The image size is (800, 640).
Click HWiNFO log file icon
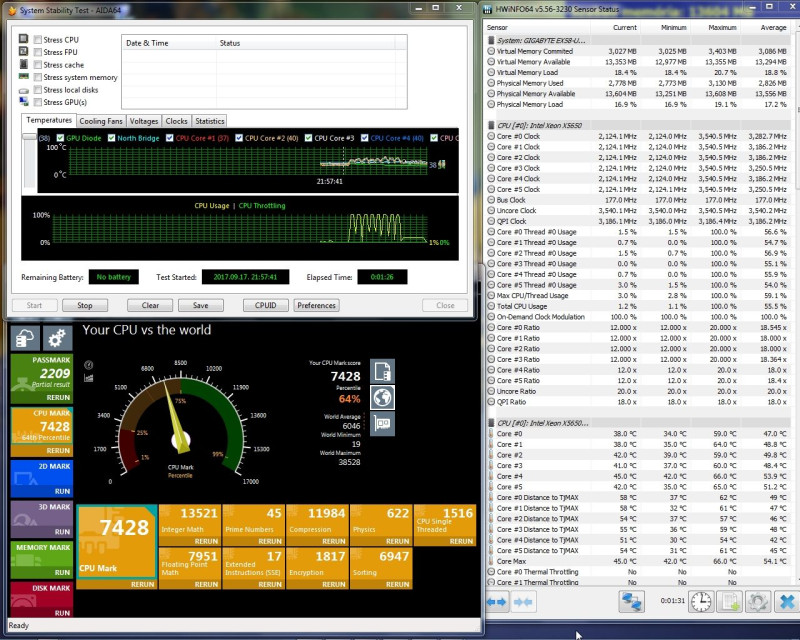point(729,602)
